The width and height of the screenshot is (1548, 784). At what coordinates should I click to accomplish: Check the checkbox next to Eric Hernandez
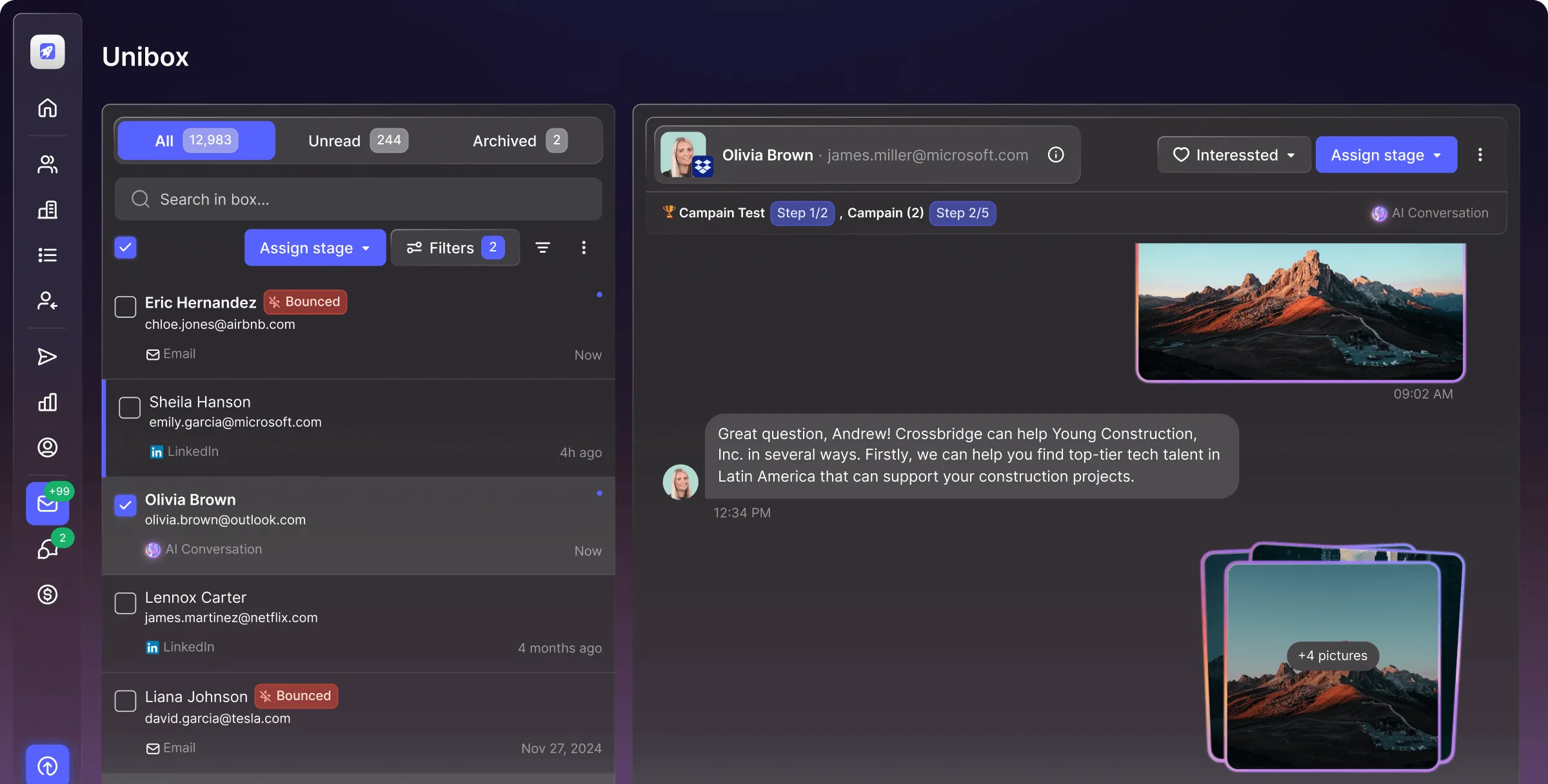tap(126, 308)
